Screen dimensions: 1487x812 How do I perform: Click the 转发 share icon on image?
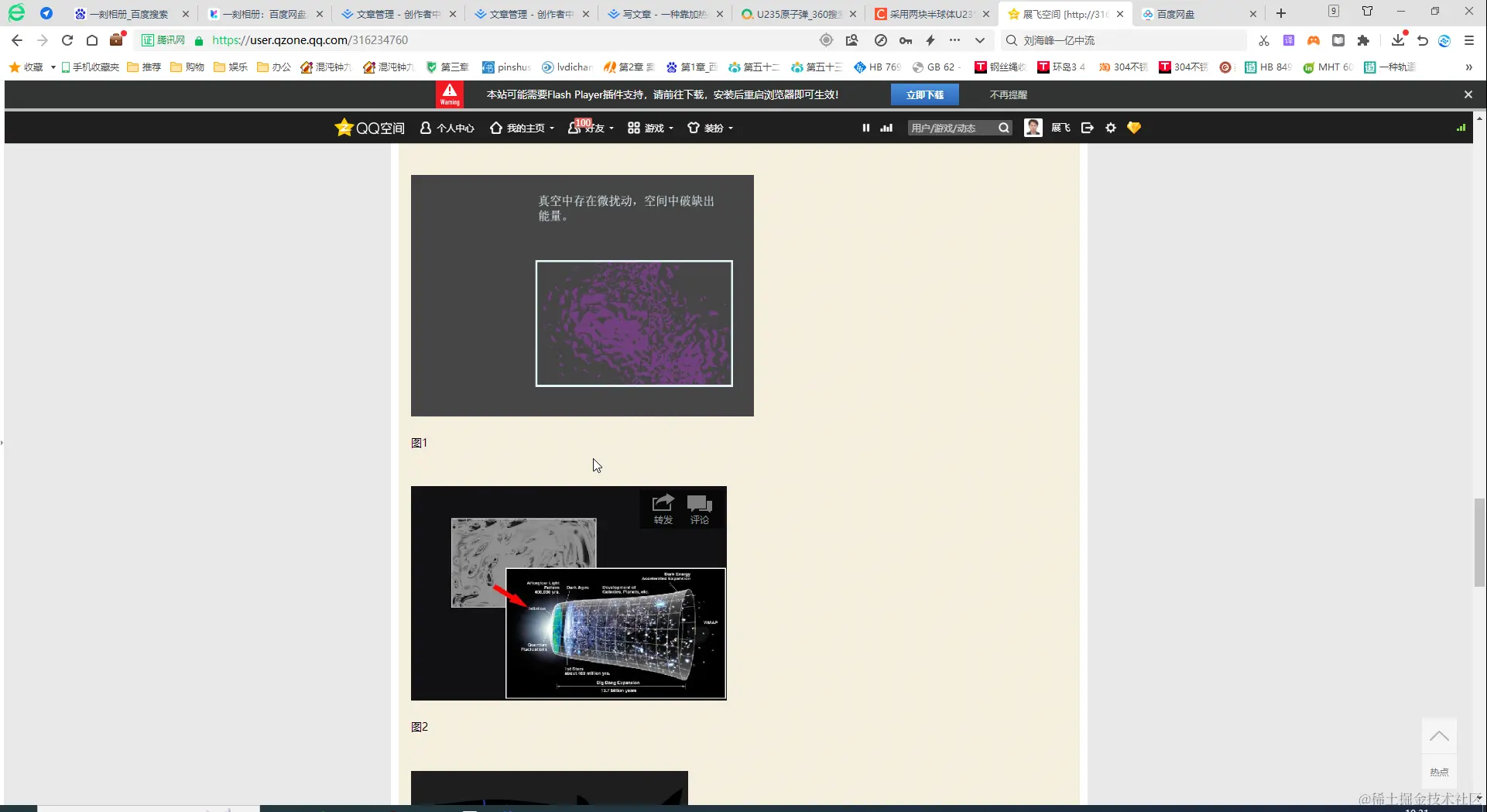(663, 509)
